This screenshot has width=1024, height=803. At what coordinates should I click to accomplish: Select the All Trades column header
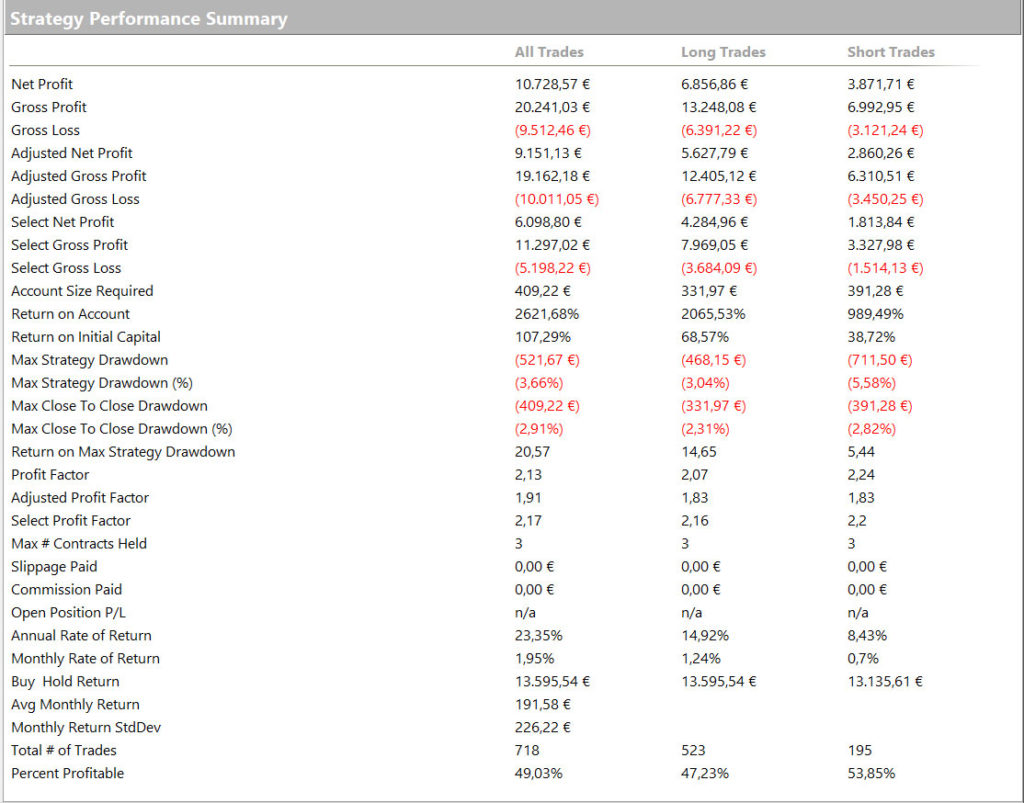click(549, 52)
